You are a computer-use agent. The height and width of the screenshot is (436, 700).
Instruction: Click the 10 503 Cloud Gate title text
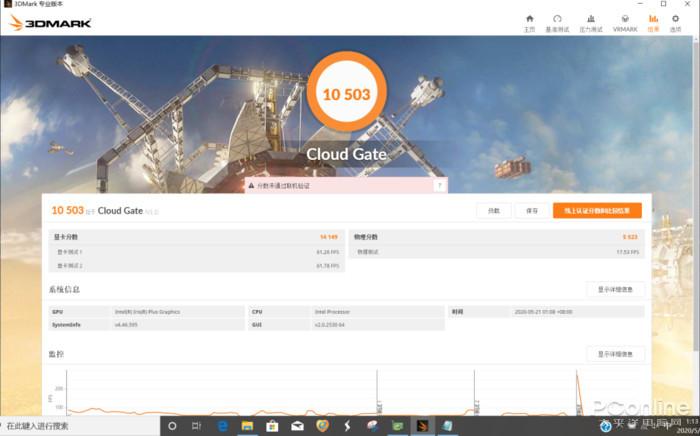104,211
